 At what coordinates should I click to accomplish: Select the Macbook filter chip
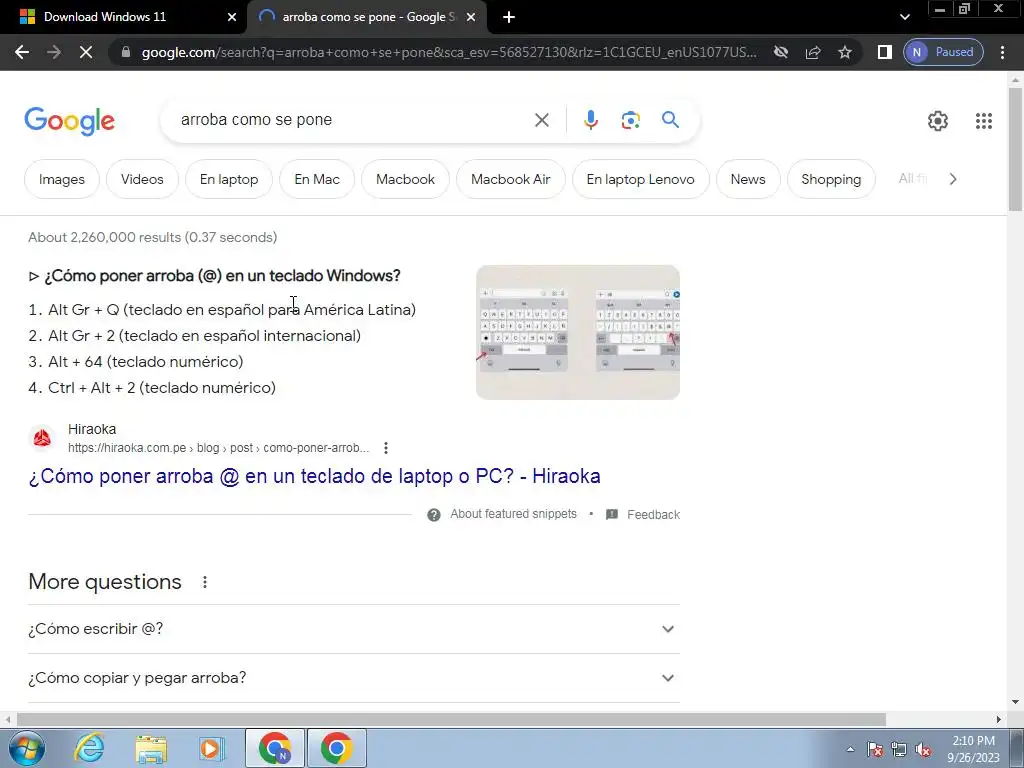(x=405, y=179)
